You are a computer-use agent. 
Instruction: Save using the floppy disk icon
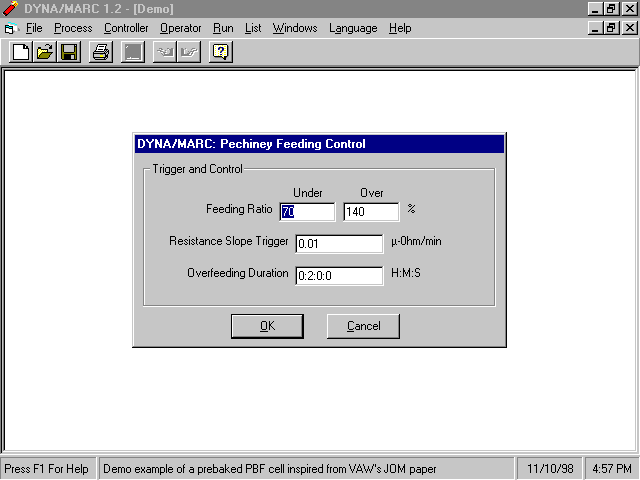[69, 52]
